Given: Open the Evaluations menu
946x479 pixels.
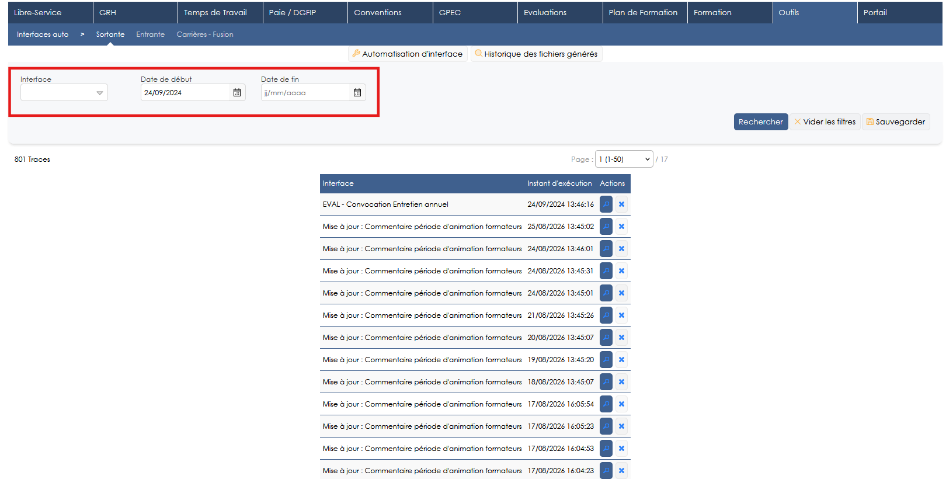Looking at the screenshot, I should pos(560,13).
